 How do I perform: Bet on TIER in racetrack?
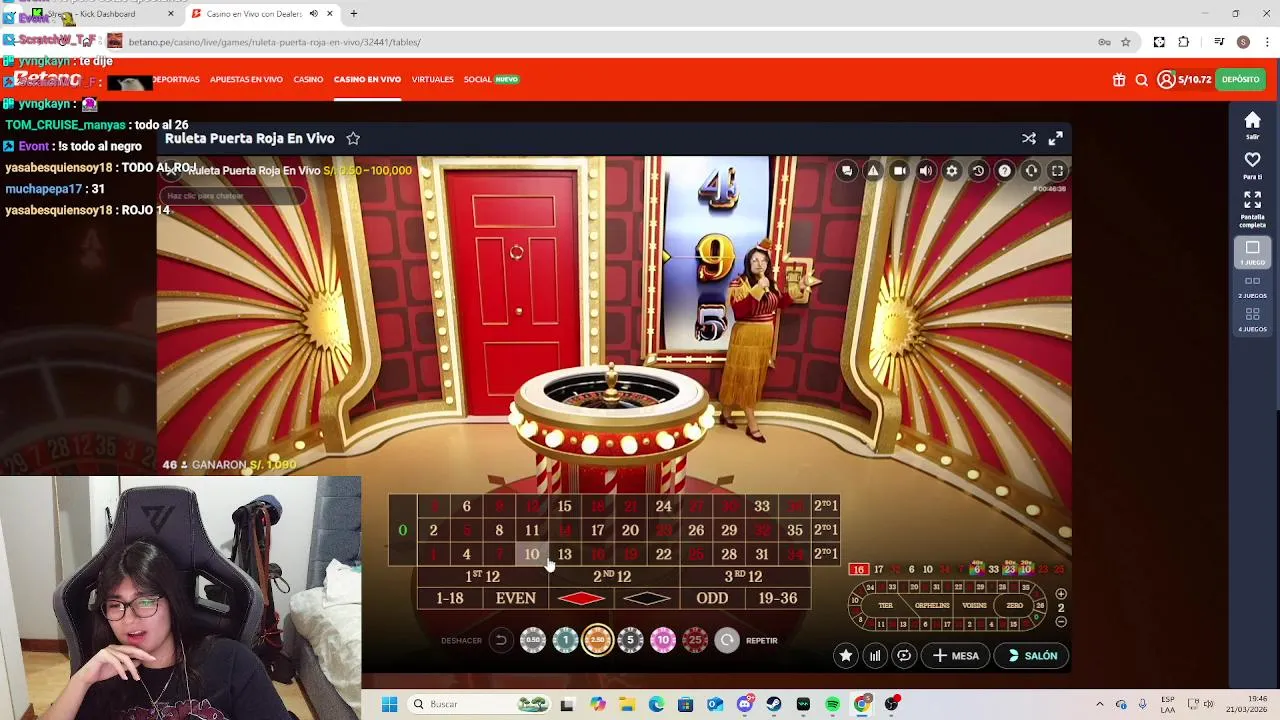click(x=885, y=605)
